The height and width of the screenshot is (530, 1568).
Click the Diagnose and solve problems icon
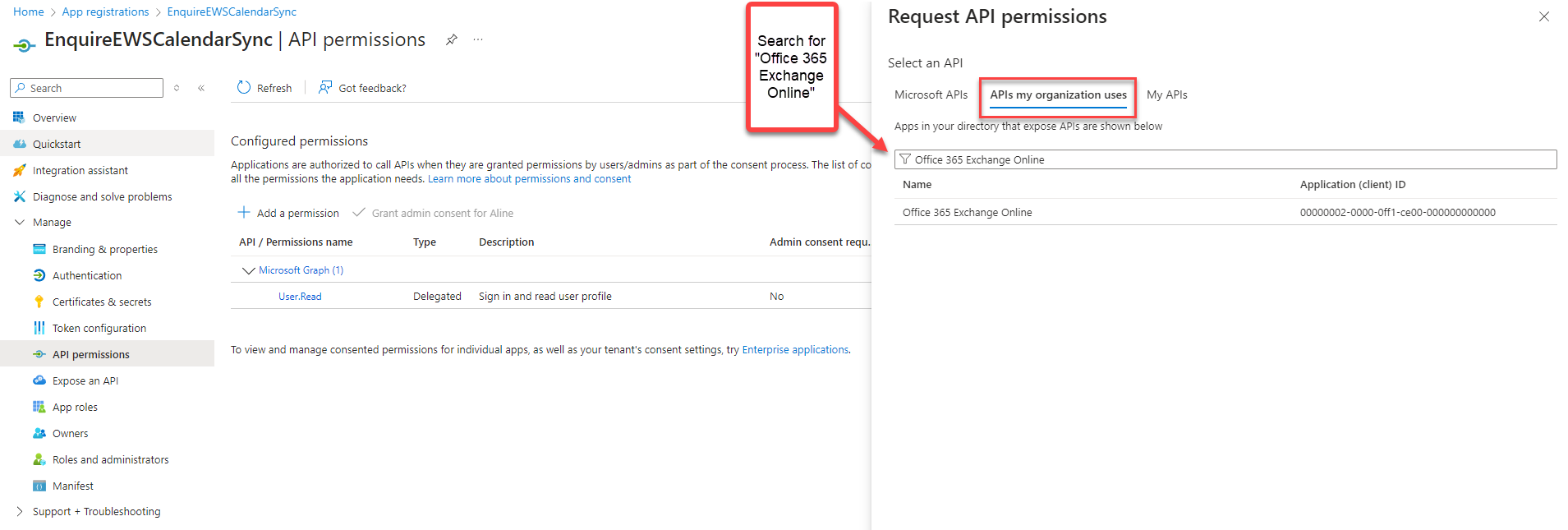(x=19, y=196)
